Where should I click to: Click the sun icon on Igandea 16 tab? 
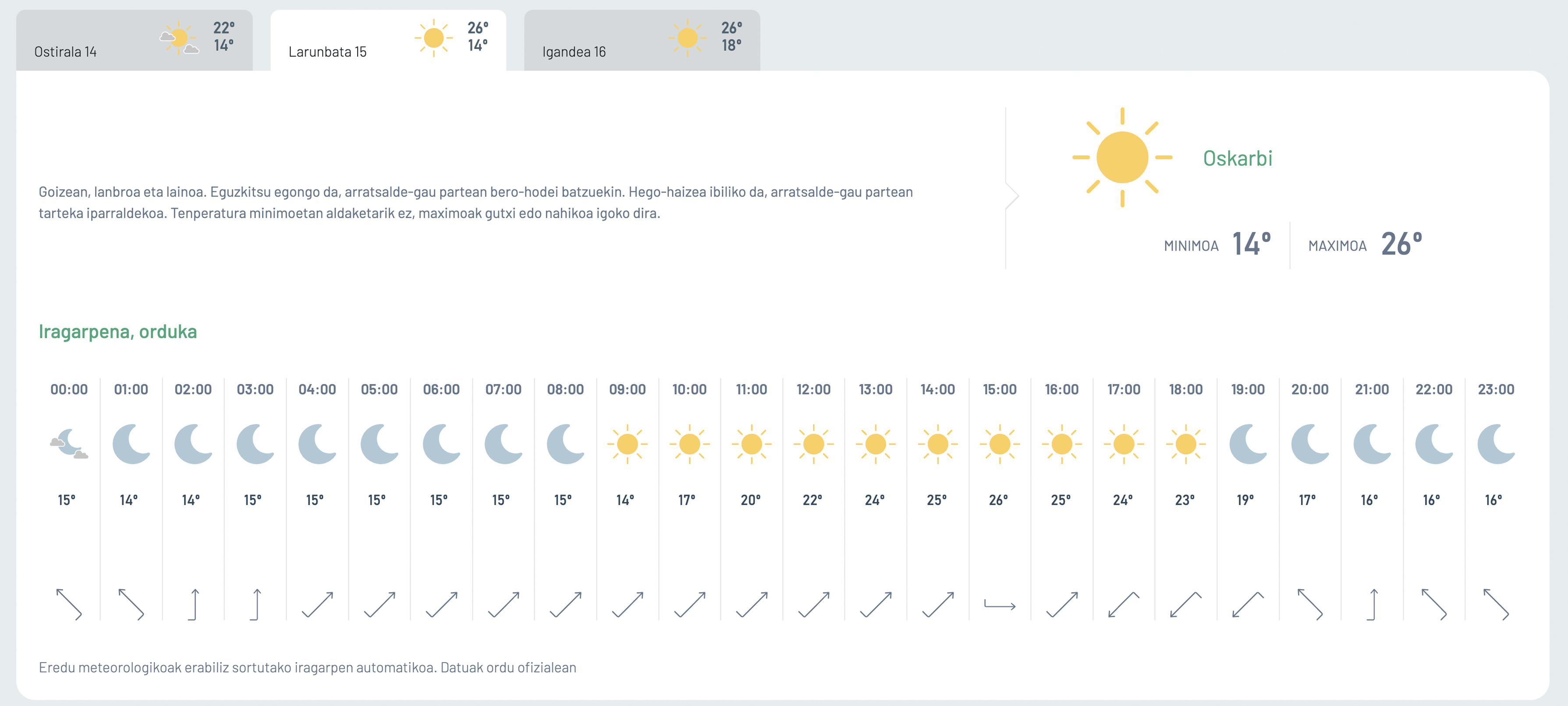coord(687,38)
